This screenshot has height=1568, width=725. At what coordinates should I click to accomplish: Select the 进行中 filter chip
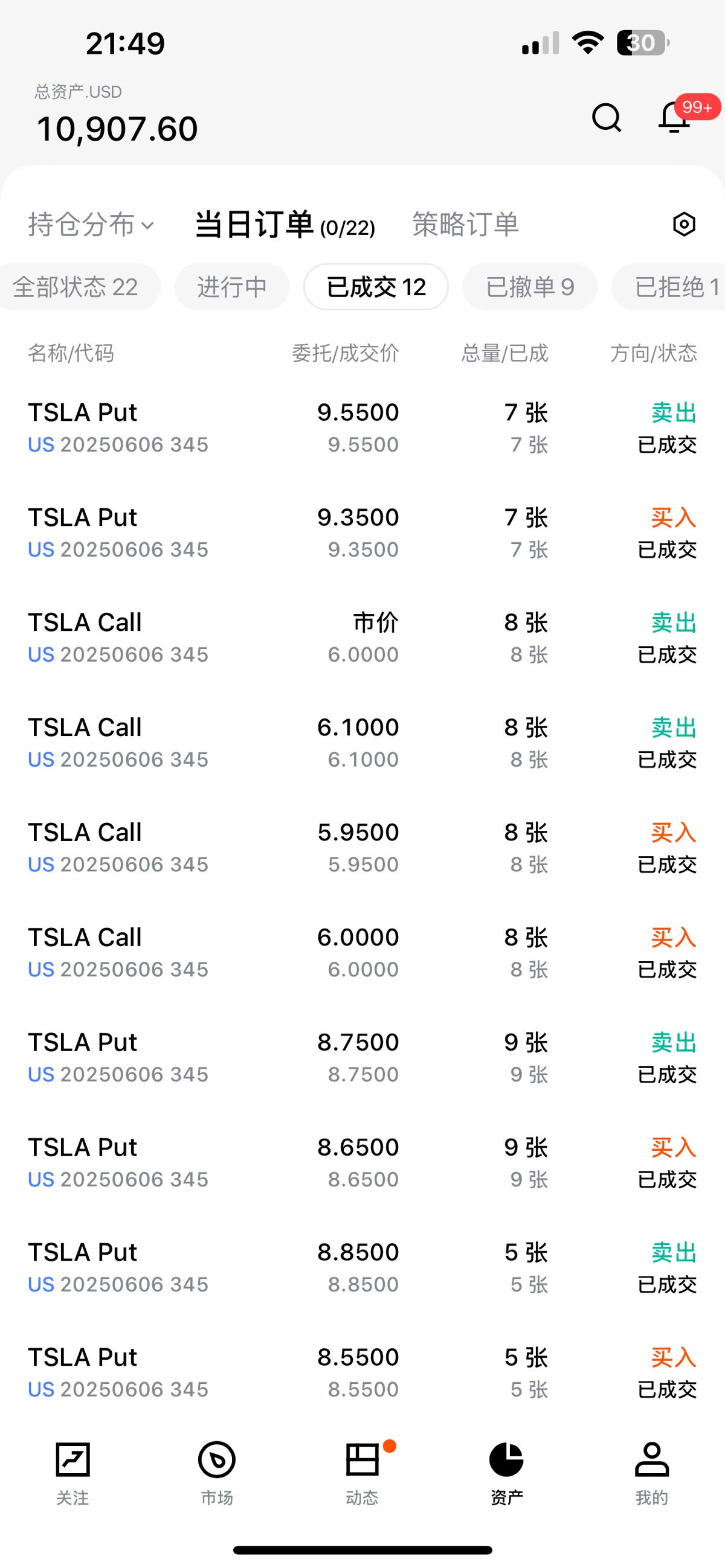pos(232,287)
